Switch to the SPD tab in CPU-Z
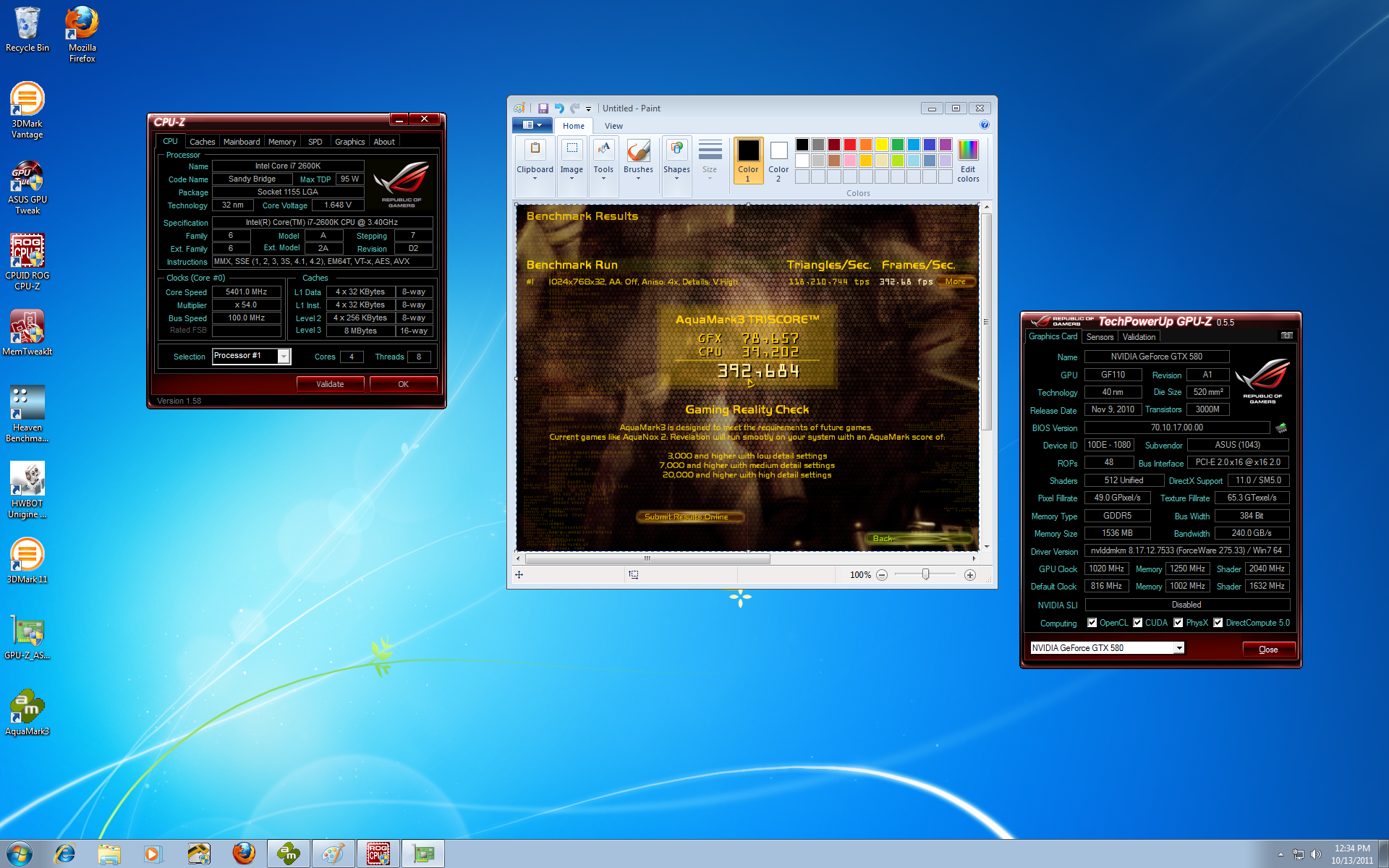Screen dimensions: 1389x868 (x=315, y=142)
